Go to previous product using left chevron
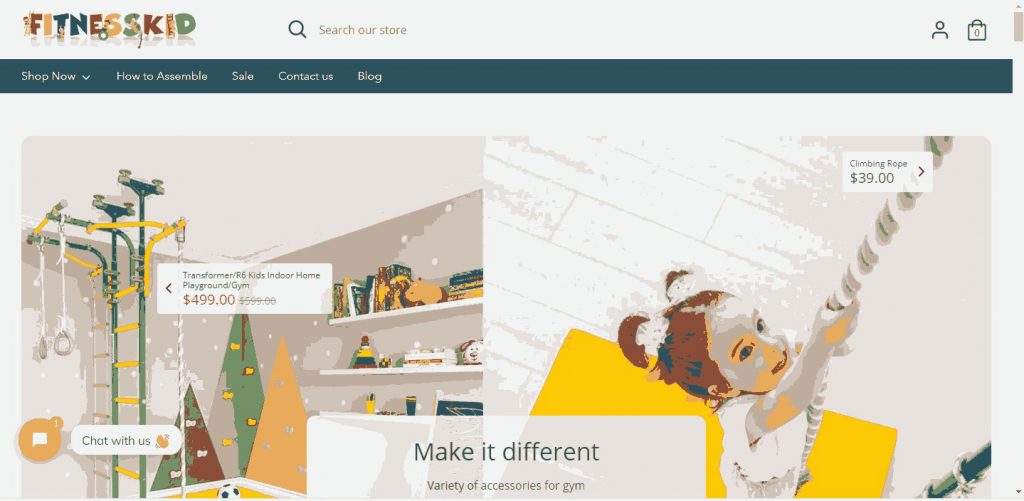1024x501 pixels. [x=168, y=288]
